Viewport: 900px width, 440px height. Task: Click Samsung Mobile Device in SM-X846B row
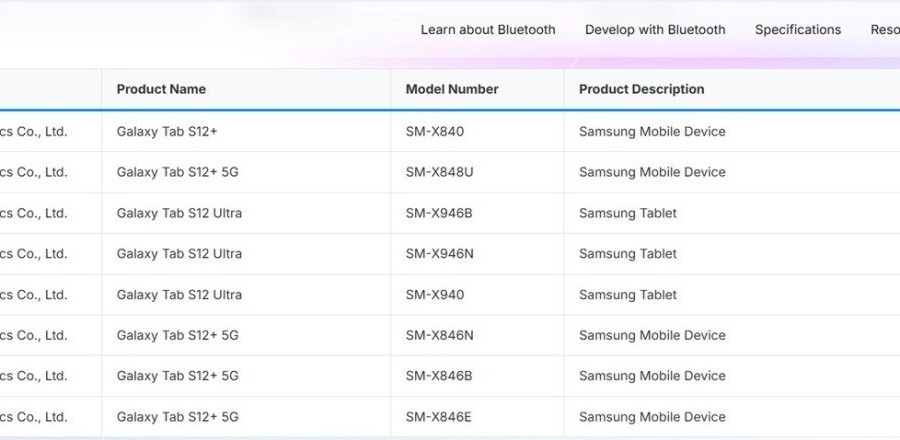click(652, 376)
